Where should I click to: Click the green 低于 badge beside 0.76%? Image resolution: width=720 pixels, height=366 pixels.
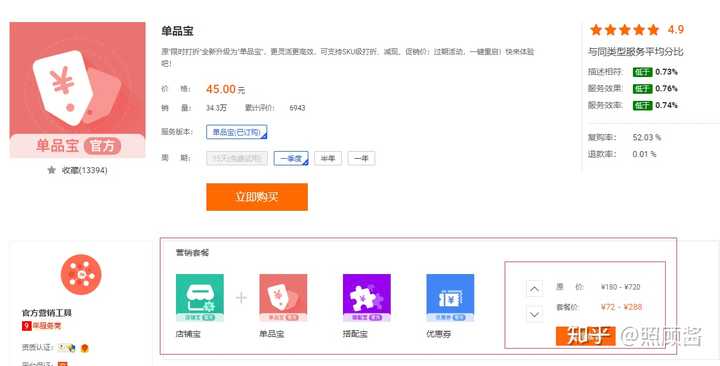click(642, 89)
